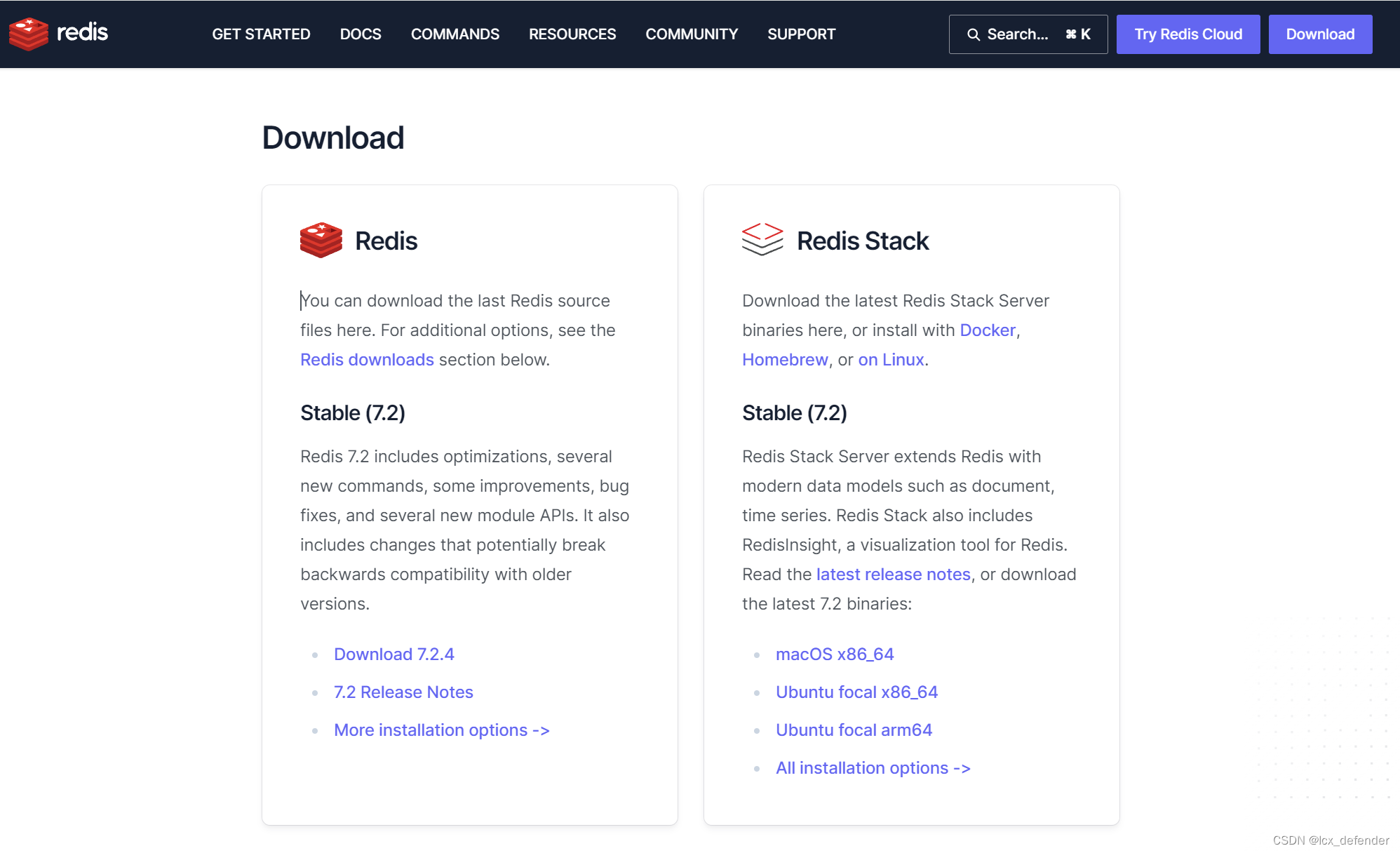Click the Redis logo in navbar
The height and width of the screenshot is (853, 1400).
point(58,33)
